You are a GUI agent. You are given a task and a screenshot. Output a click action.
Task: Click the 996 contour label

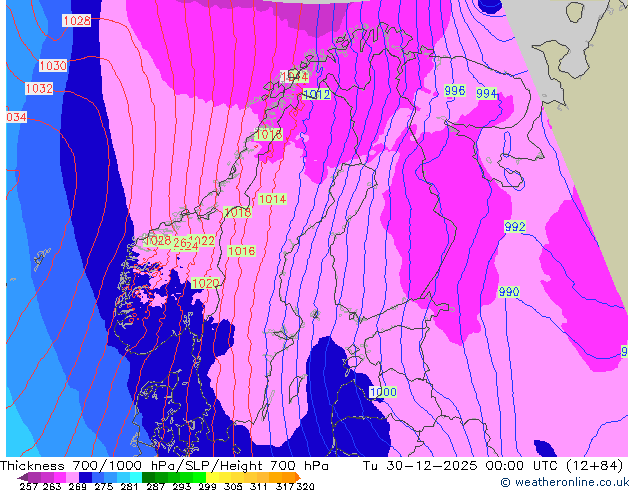454,91
